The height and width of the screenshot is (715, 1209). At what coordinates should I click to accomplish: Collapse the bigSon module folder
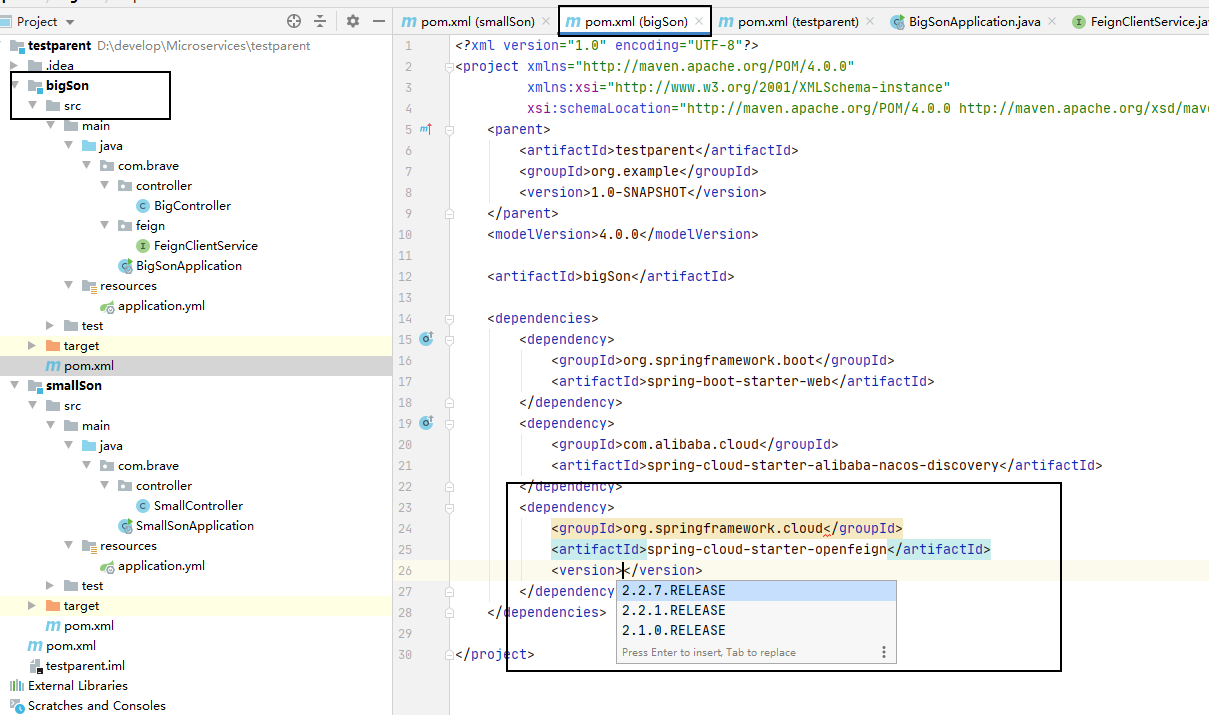(x=15, y=86)
